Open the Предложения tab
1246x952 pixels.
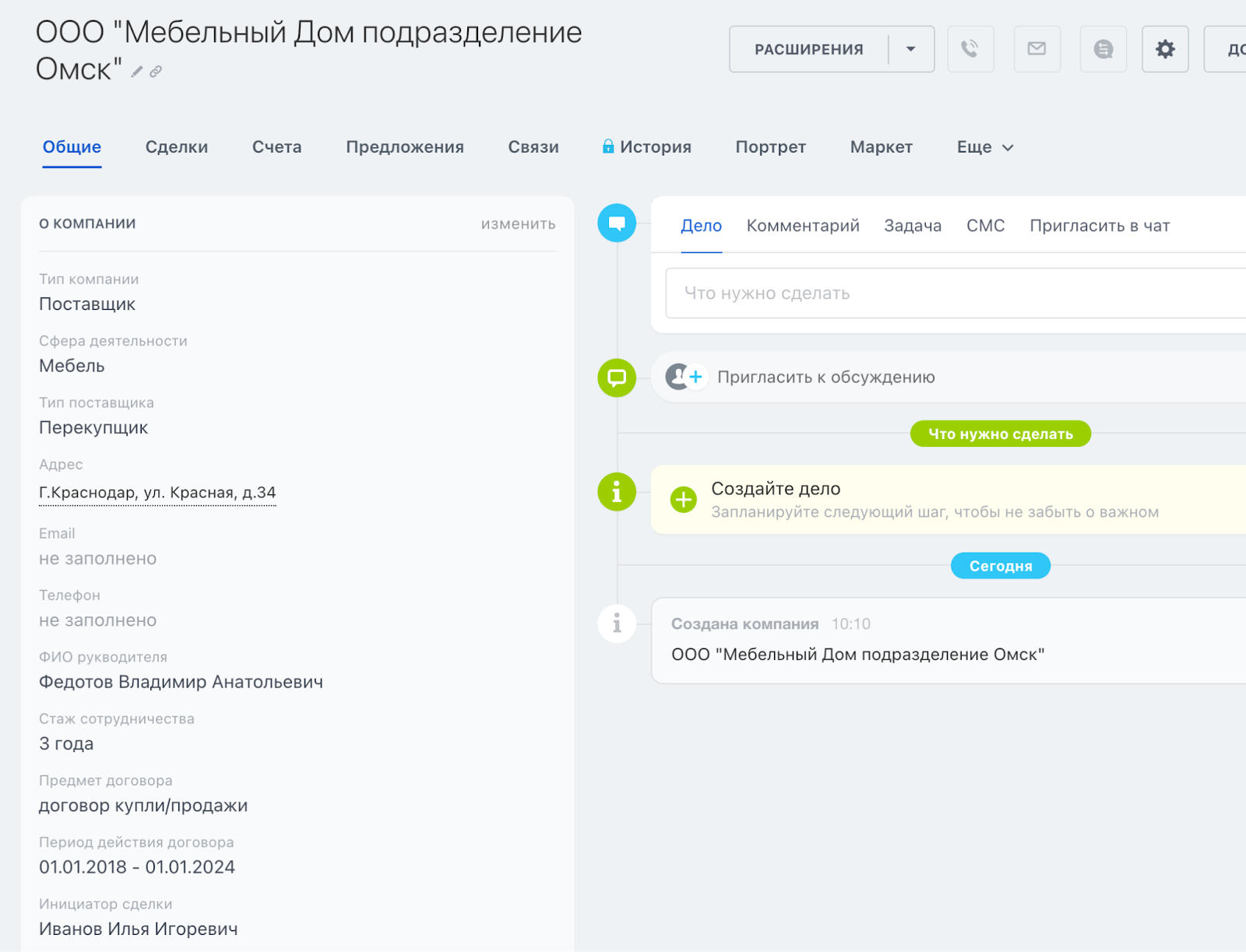(x=405, y=147)
